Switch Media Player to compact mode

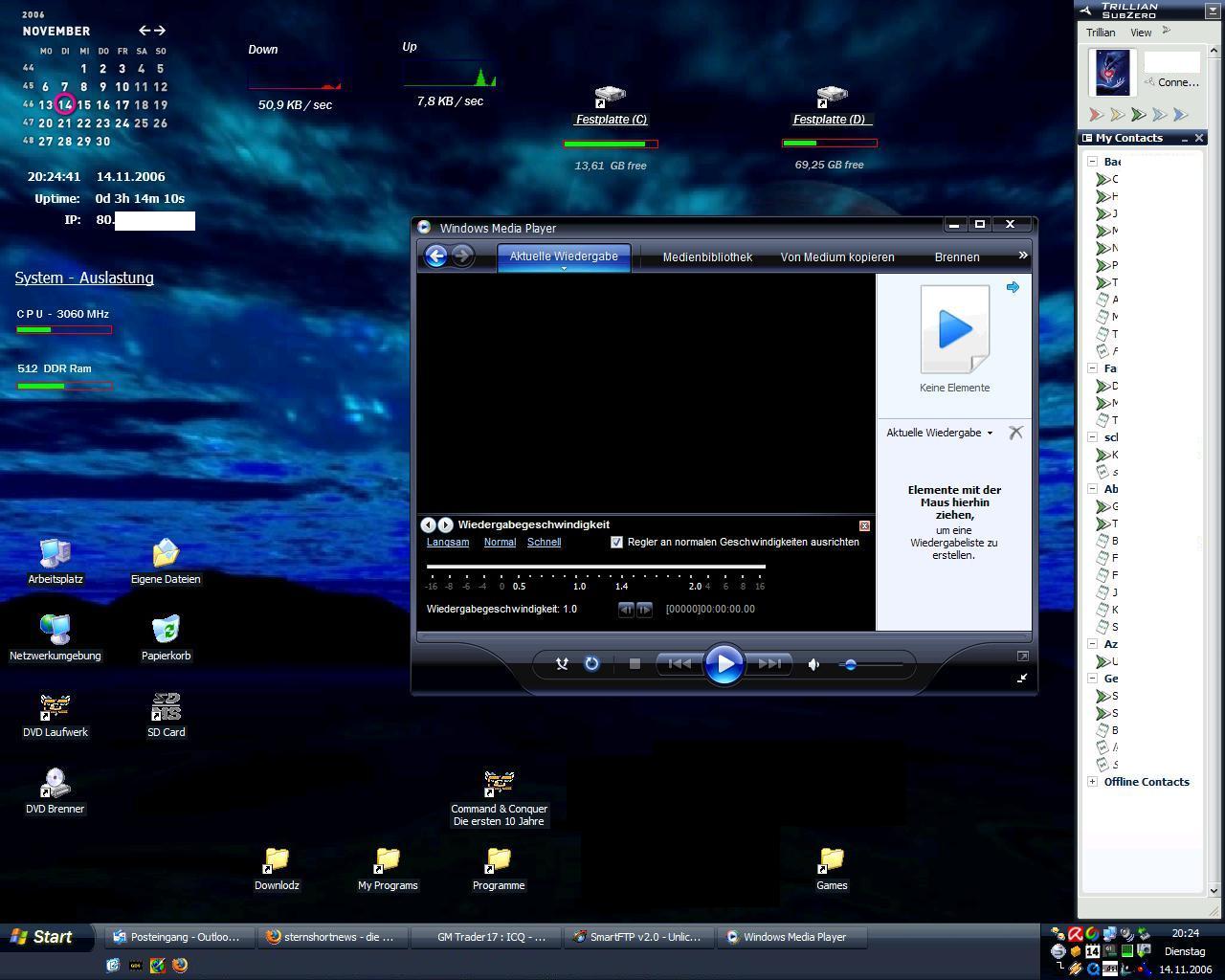(1022, 678)
